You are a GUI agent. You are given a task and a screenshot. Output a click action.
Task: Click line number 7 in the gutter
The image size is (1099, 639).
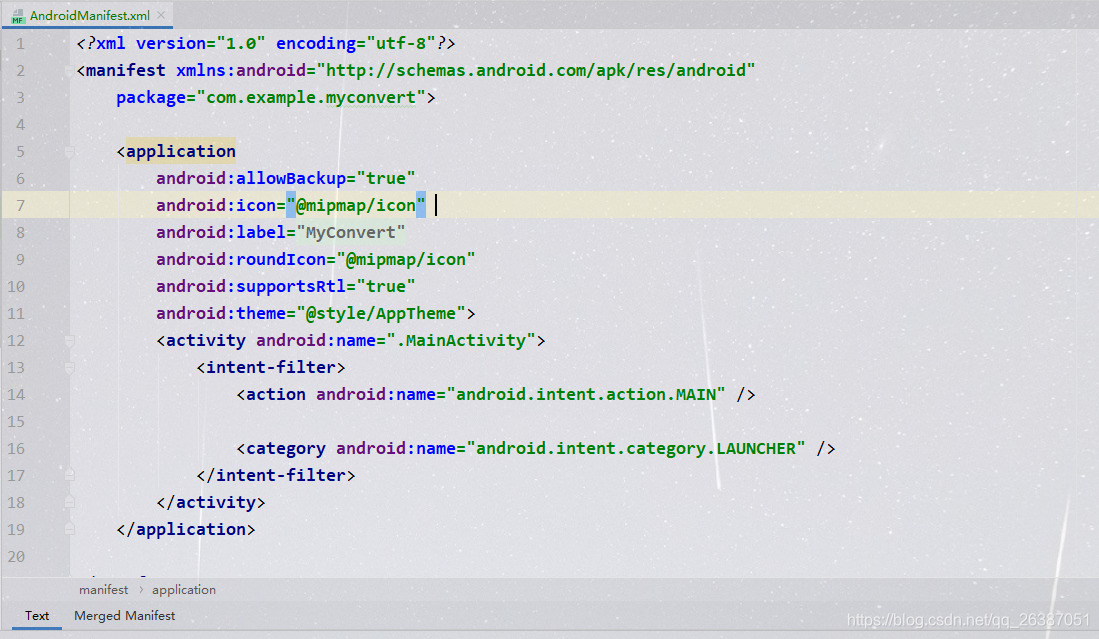[20, 205]
